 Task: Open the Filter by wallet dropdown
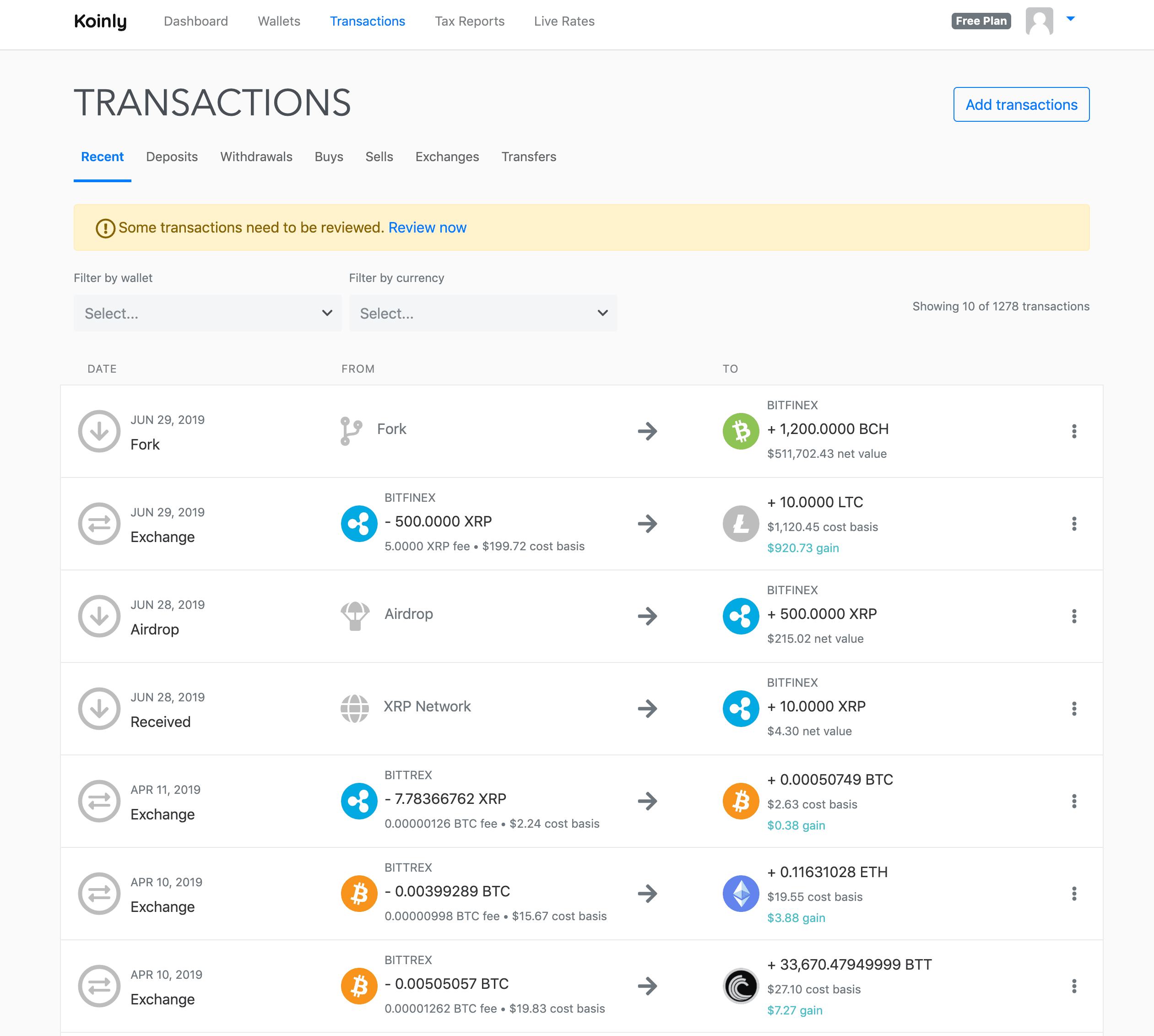pyautogui.click(x=207, y=313)
